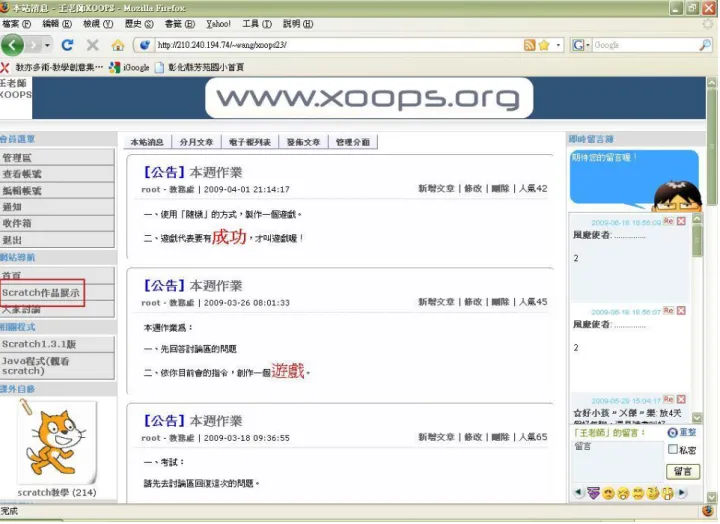Reply with Re on the 15:04:17 message
The width and height of the screenshot is (720, 524).
(x=669, y=399)
